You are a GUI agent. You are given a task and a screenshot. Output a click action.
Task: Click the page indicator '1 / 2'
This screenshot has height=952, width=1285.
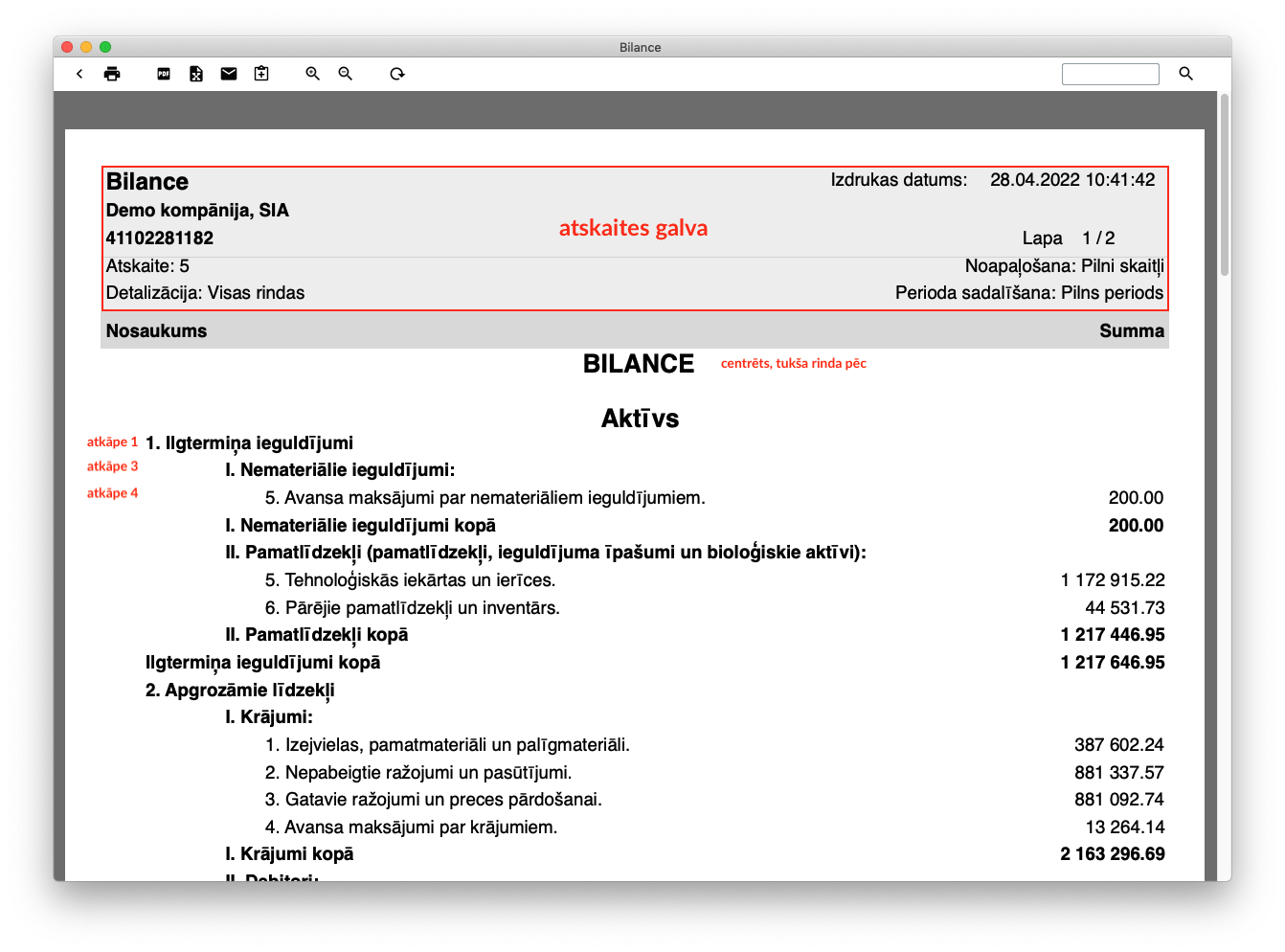1098,238
